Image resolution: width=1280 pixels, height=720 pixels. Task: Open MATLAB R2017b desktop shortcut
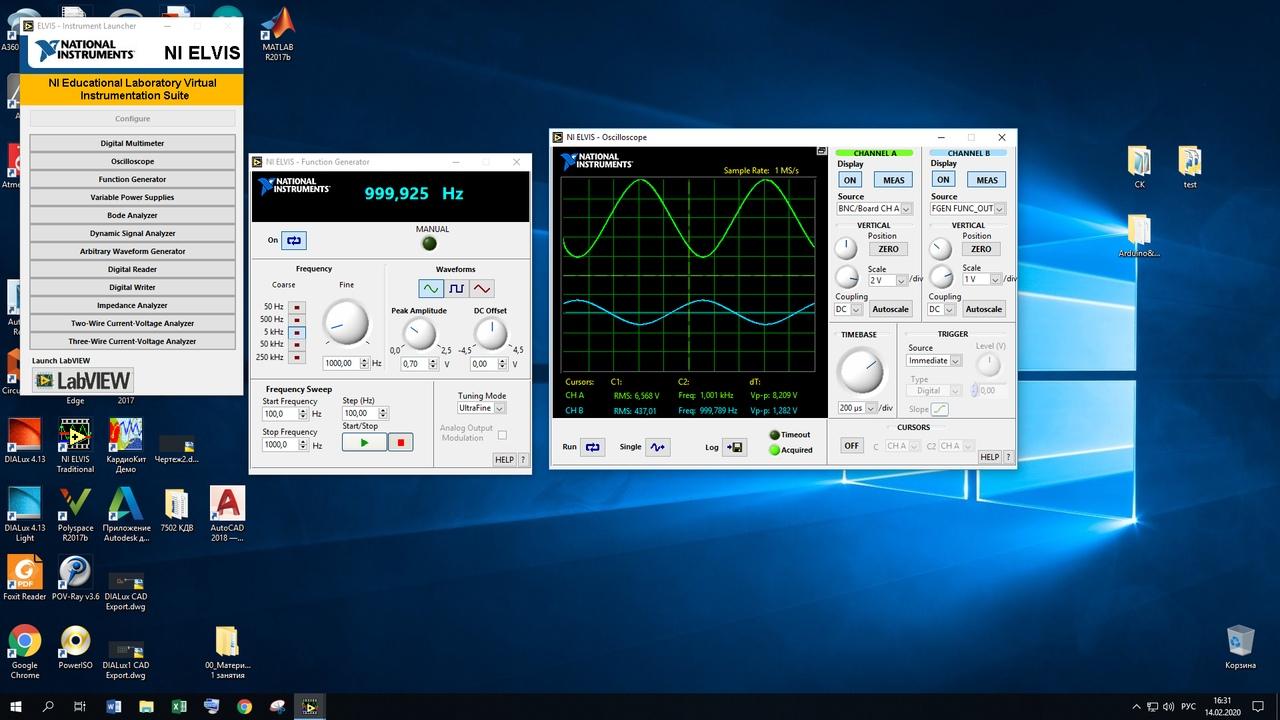(277, 36)
